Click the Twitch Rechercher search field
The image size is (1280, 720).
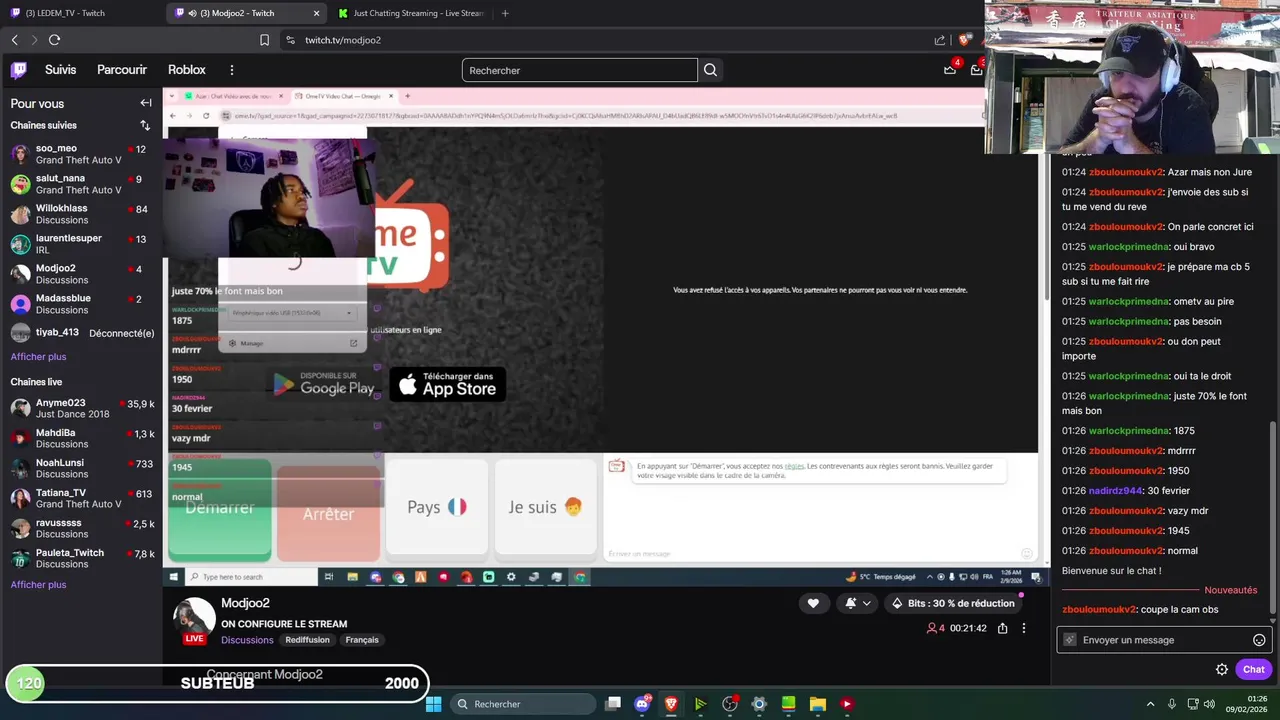coord(580,70)
